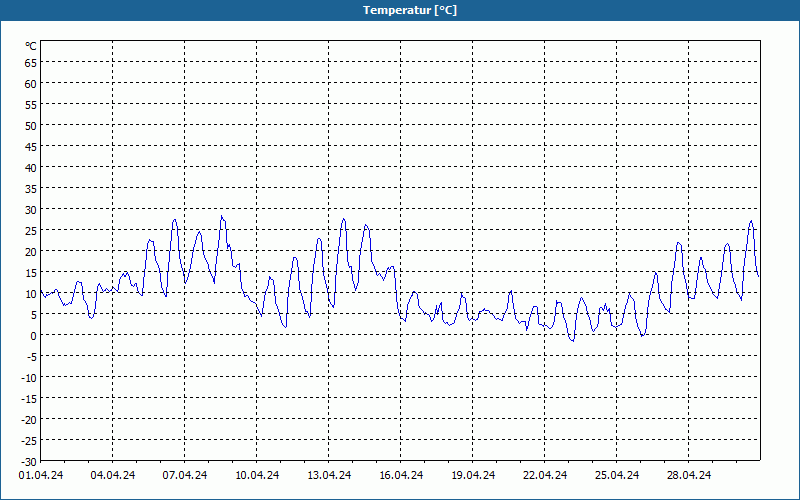
Task: Select the 10.04.24 date label
Action: click(x=257, y=475)
